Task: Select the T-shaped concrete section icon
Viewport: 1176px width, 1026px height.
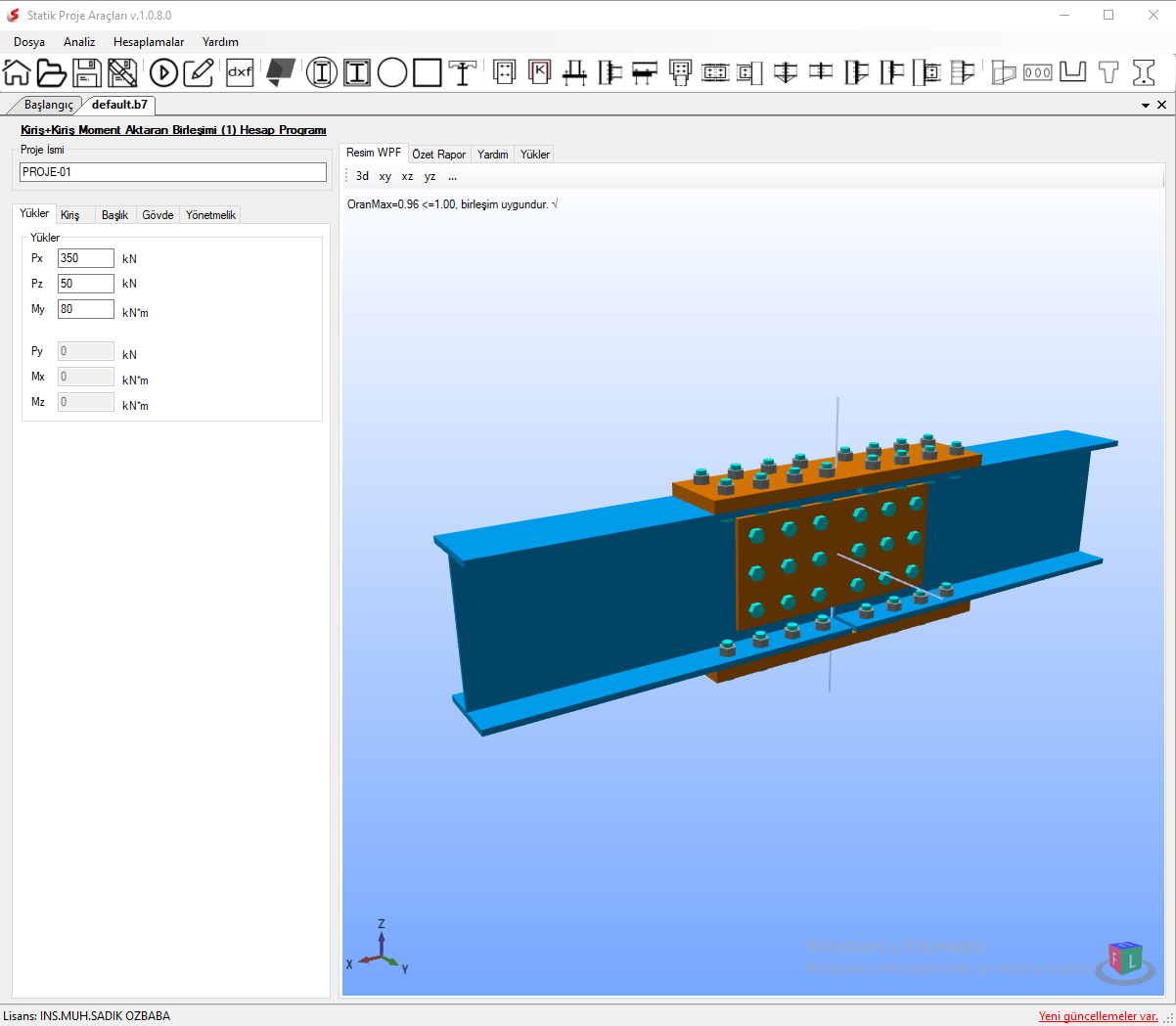Action: [x=1108, y=72]
